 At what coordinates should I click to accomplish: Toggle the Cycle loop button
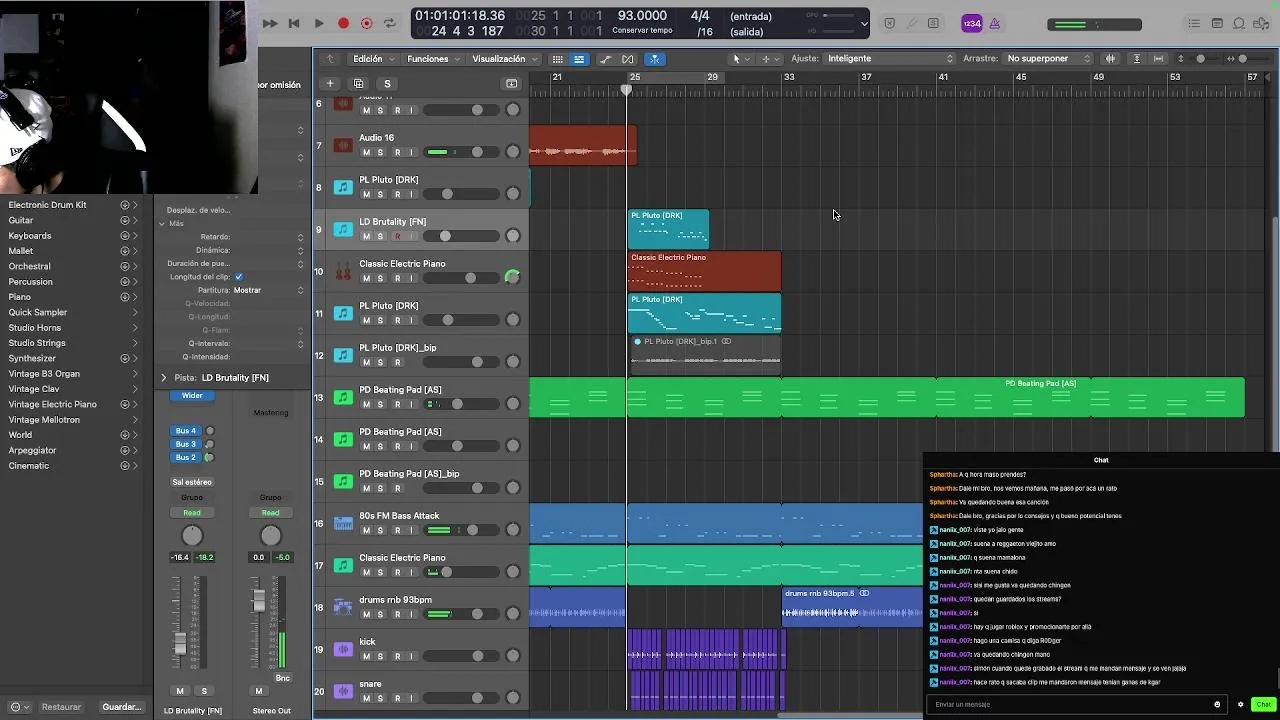tap(390, 23)
